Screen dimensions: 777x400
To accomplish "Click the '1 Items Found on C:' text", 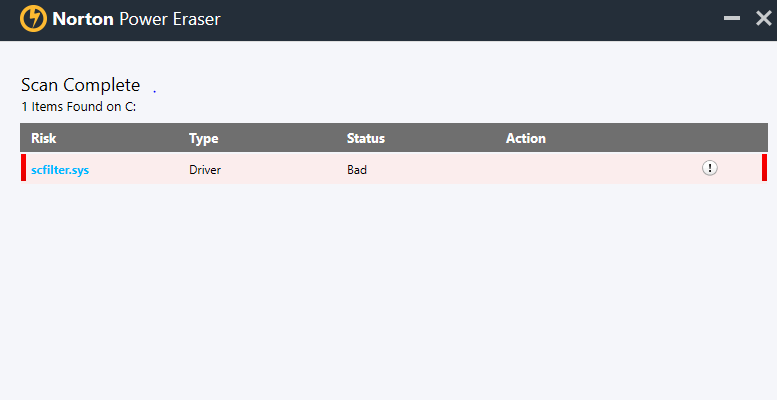I will 78,106.
